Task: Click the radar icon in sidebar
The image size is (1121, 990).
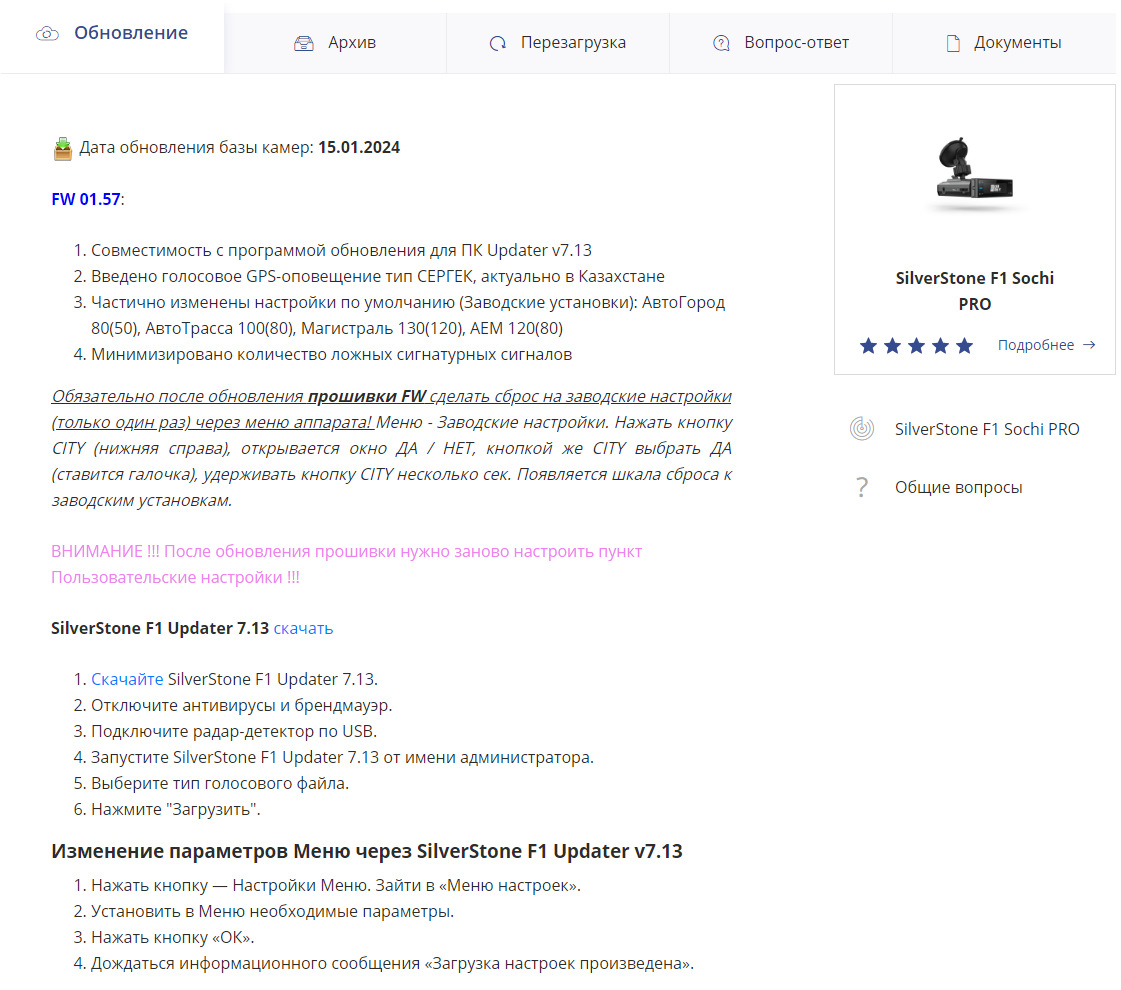Action: [x=862, y=429]
